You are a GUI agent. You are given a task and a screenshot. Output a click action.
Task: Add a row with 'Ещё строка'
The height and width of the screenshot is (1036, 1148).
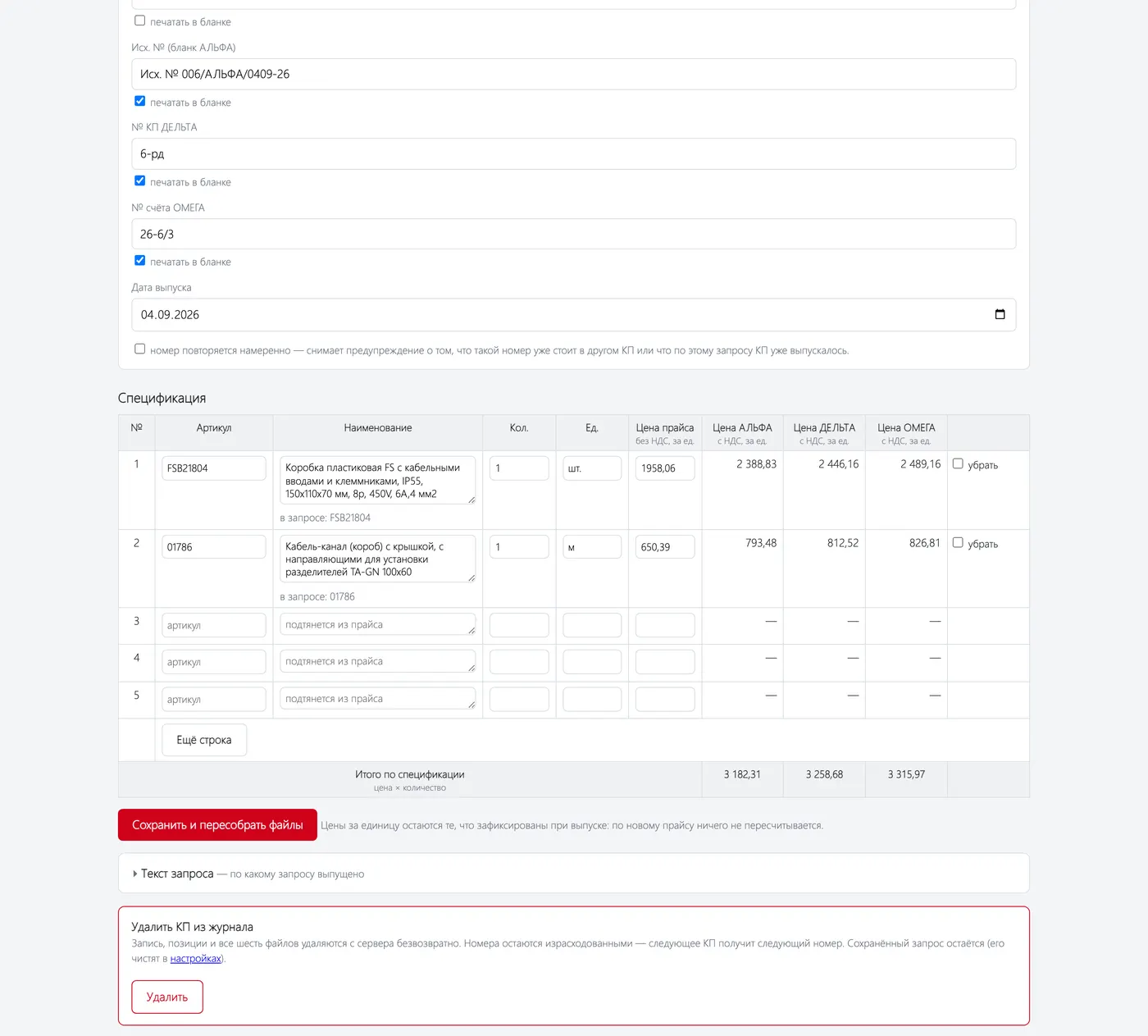coord(204,740)
